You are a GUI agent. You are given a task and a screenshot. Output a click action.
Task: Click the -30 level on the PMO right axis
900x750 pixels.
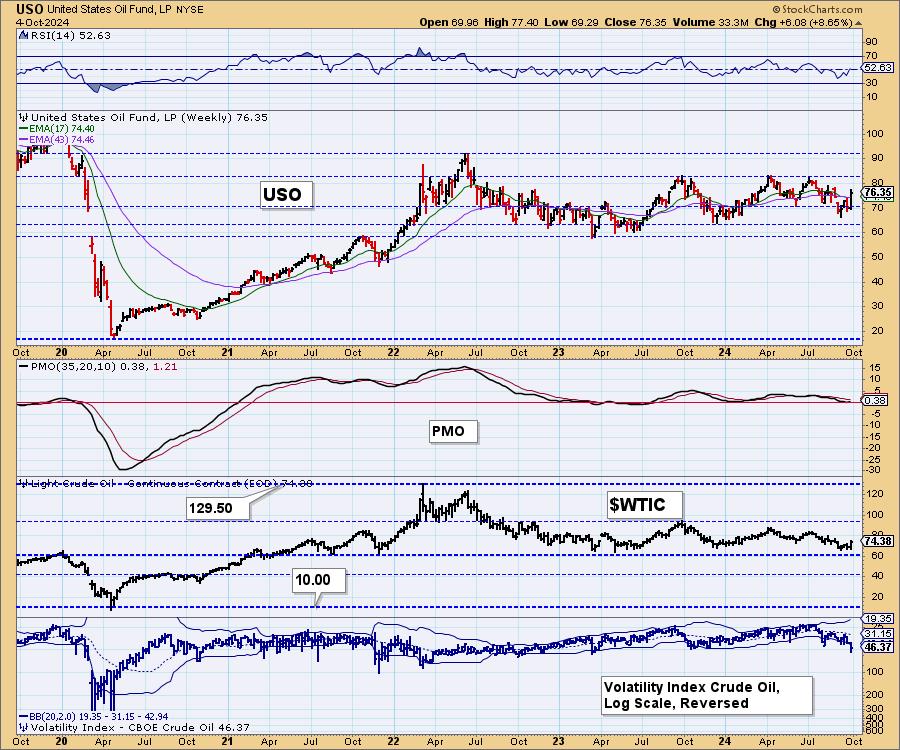click(x=874, y=470)
